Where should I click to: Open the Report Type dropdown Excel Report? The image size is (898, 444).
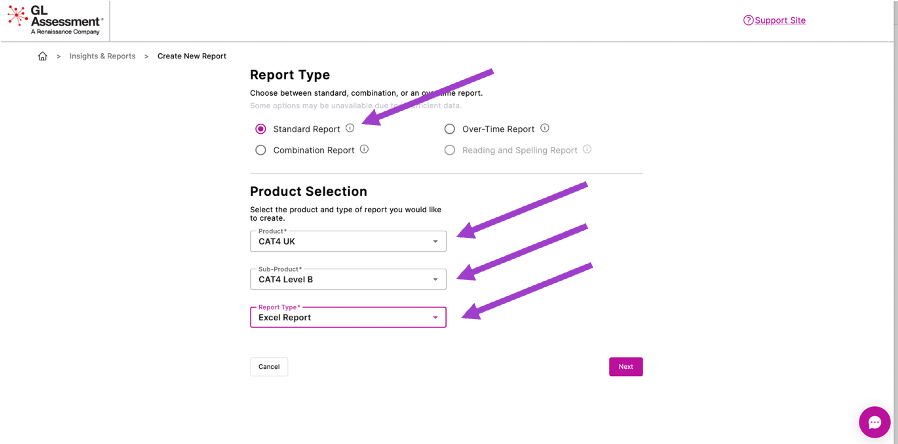pos(348,317)
